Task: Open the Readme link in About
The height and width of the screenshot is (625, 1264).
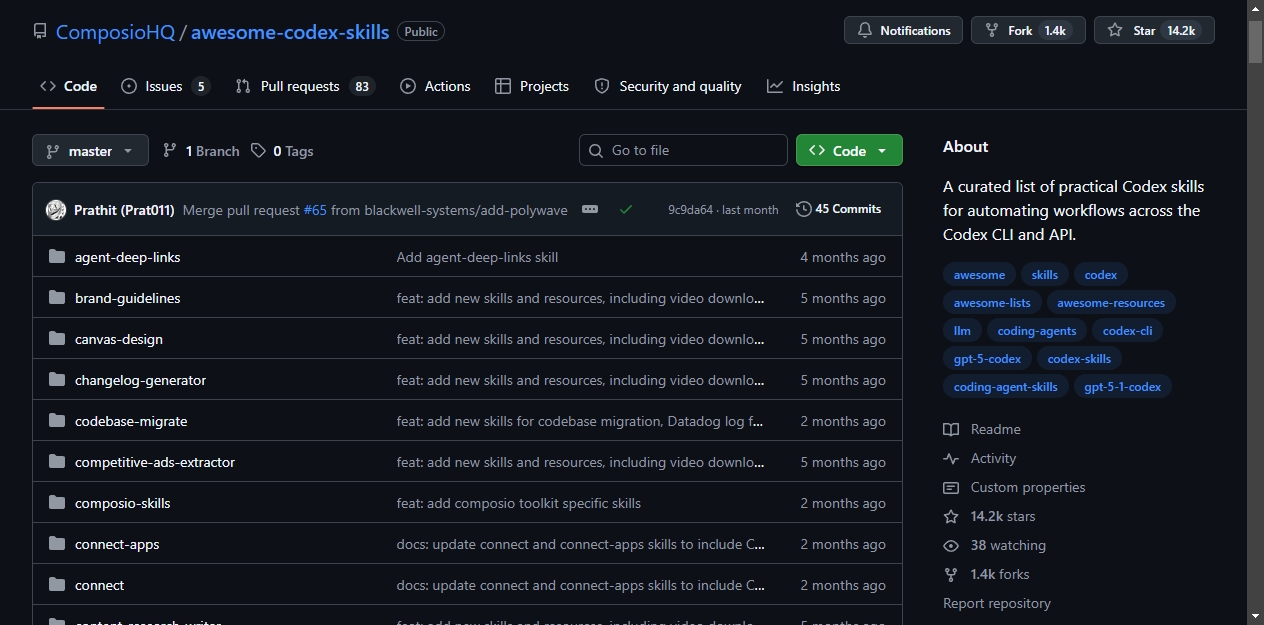Action: click(x=982, y=429)
